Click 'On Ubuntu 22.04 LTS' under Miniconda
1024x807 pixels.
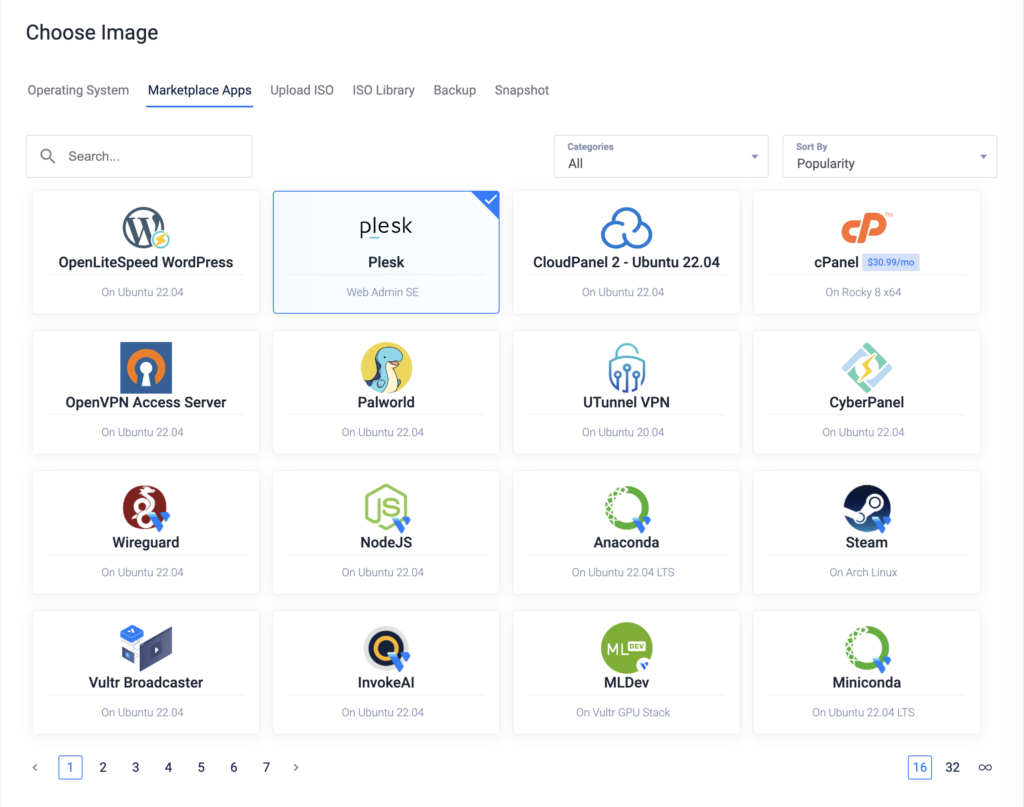point(863,712)
